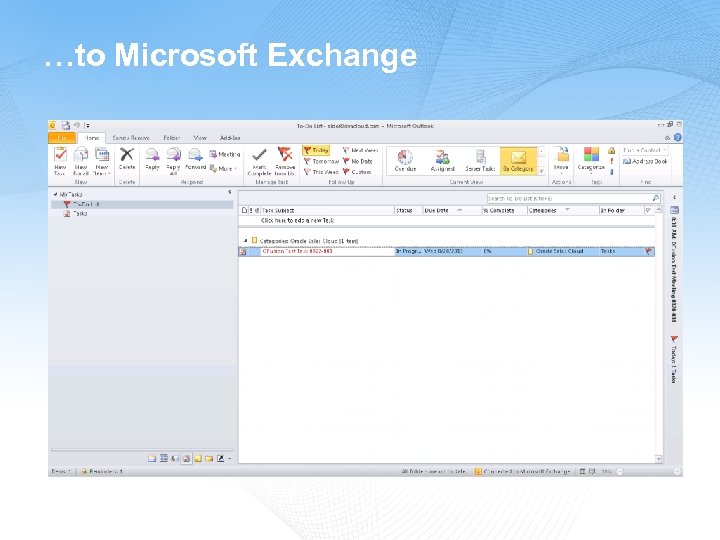Click the search magnifier icon
The image size is (720, 540).
click(656, 198)
